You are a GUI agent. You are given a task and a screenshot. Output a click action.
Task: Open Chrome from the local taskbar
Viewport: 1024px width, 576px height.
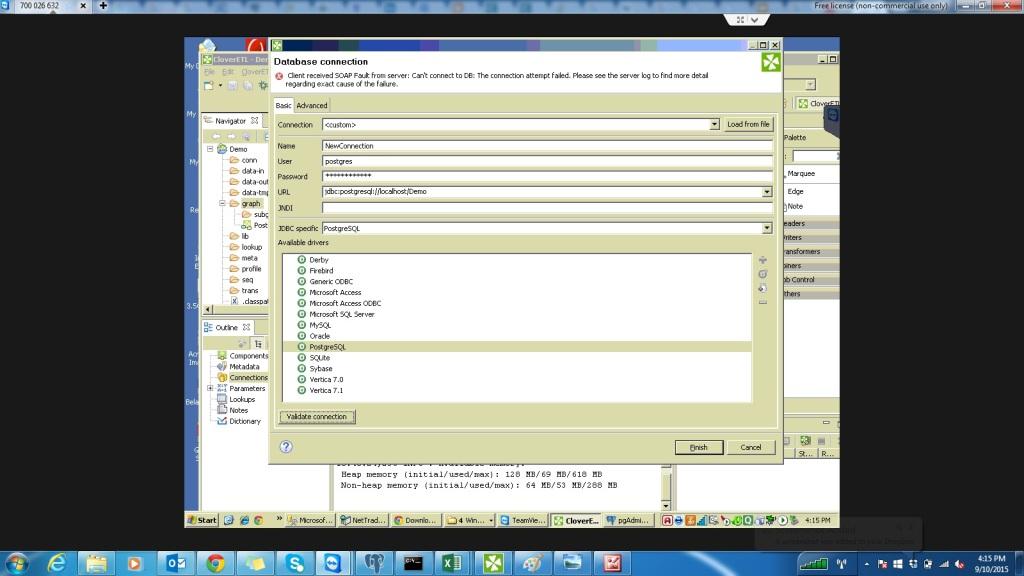(x=216, y=563)
